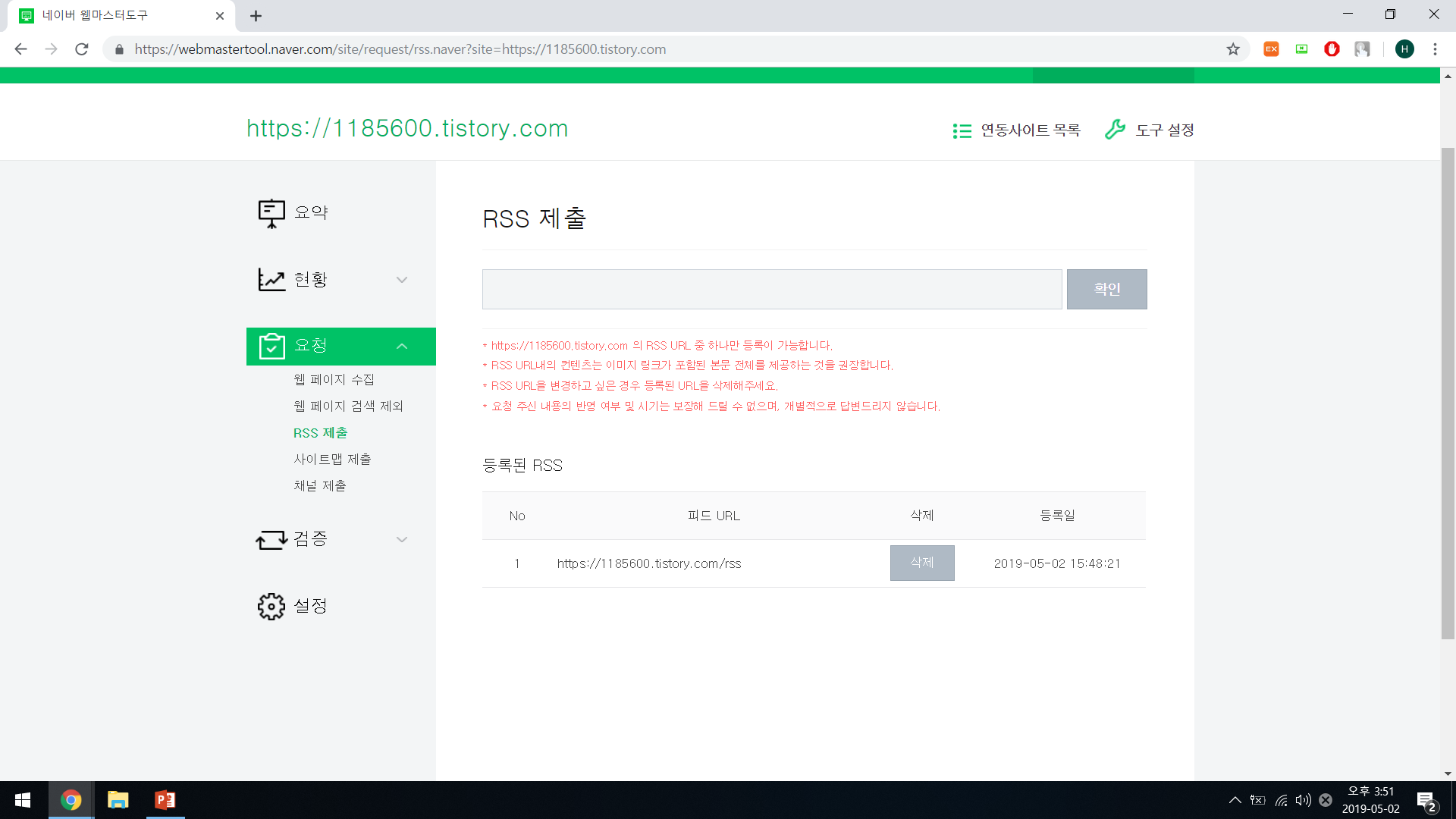Click the 도구 설정 wrench icon
This screenshot has width=1456, height=819.
point(1115,130)
